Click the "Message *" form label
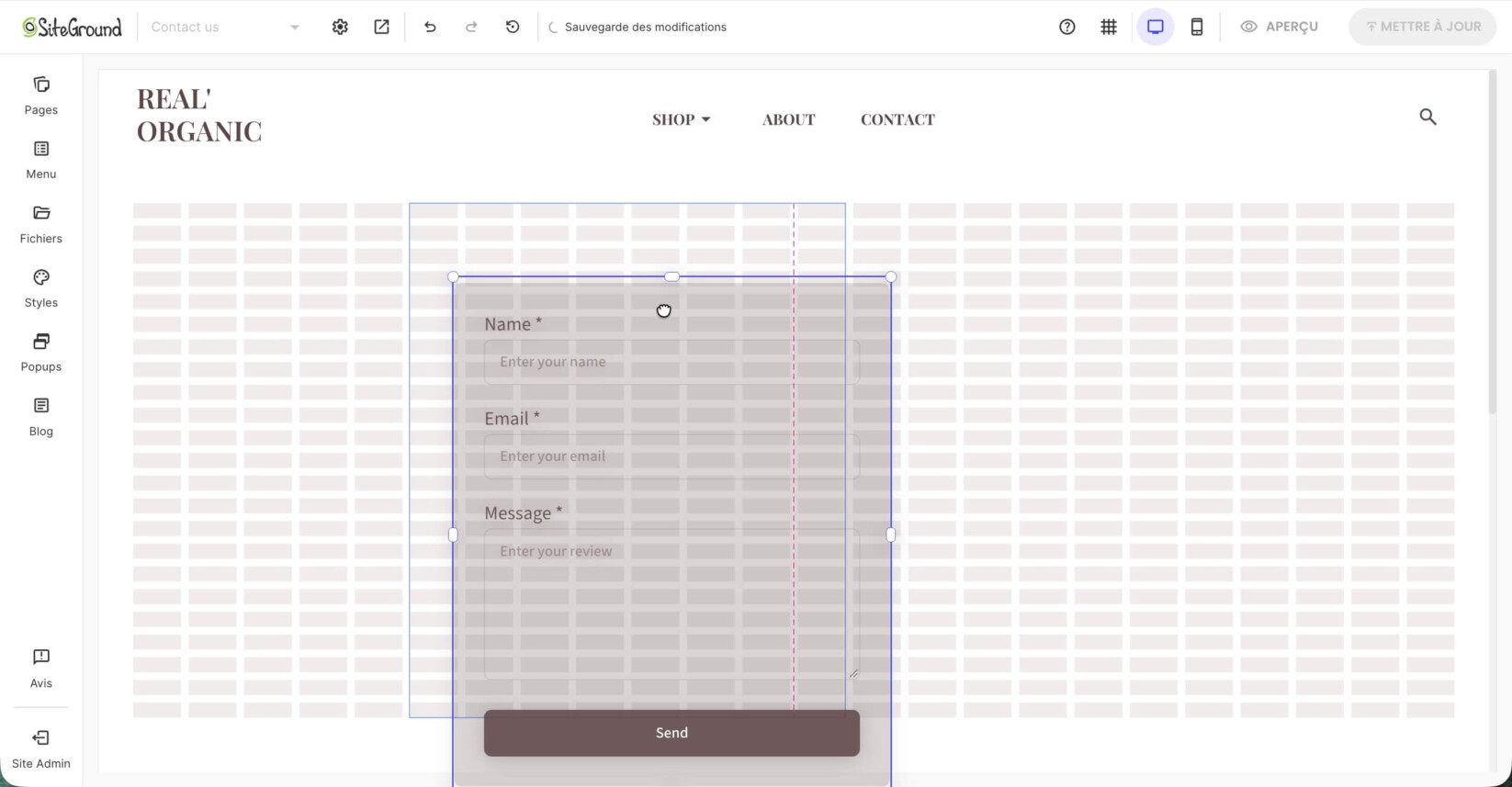Image resolution: width=1512 pixels, height=787 pixels. 524,513
